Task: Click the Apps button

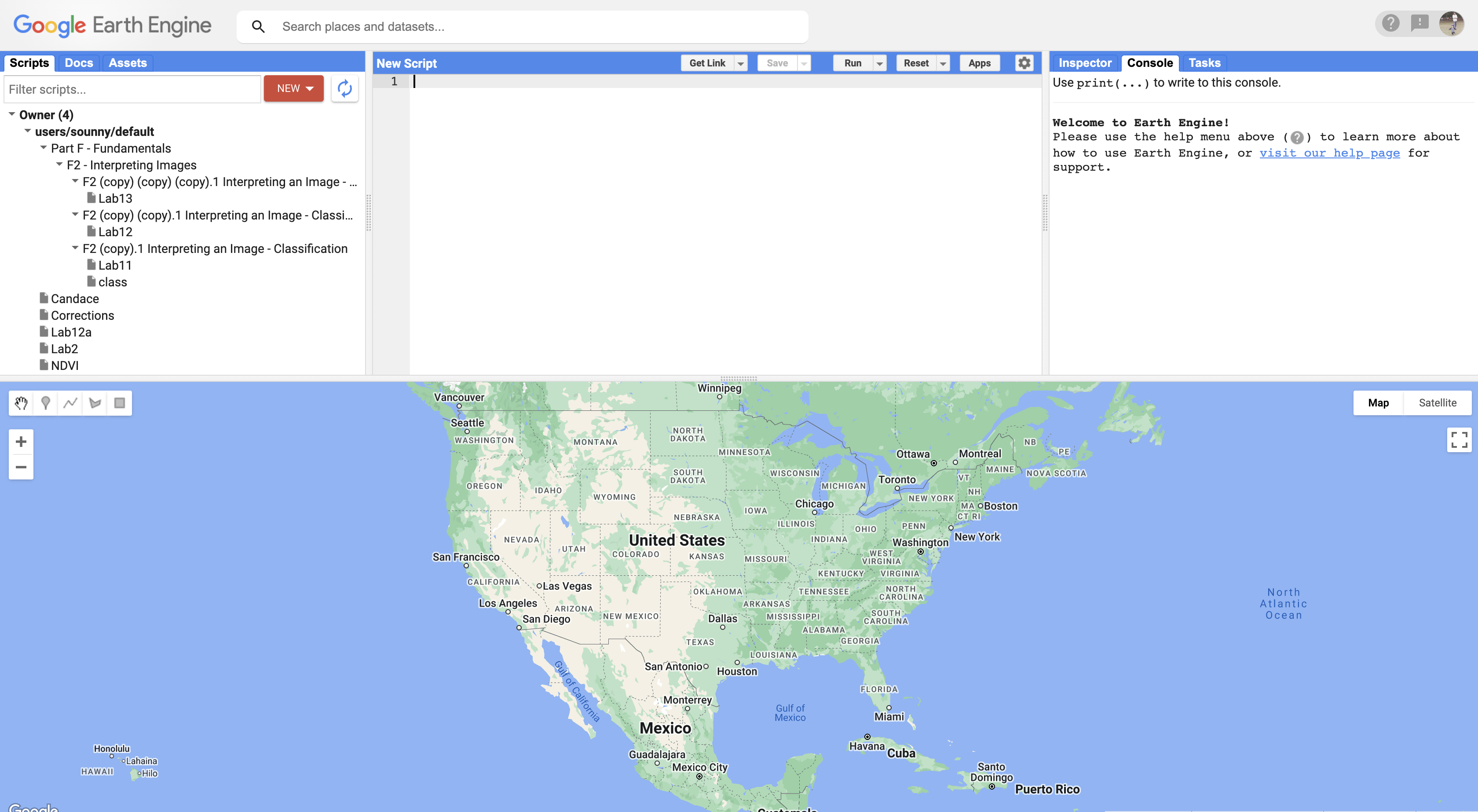Action: pos(979,62)
